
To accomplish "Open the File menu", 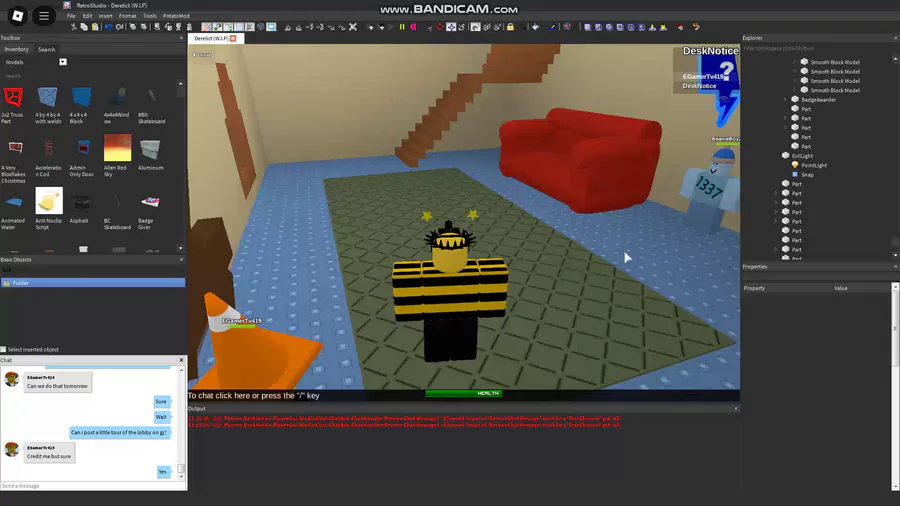I will tap(71, 16).
